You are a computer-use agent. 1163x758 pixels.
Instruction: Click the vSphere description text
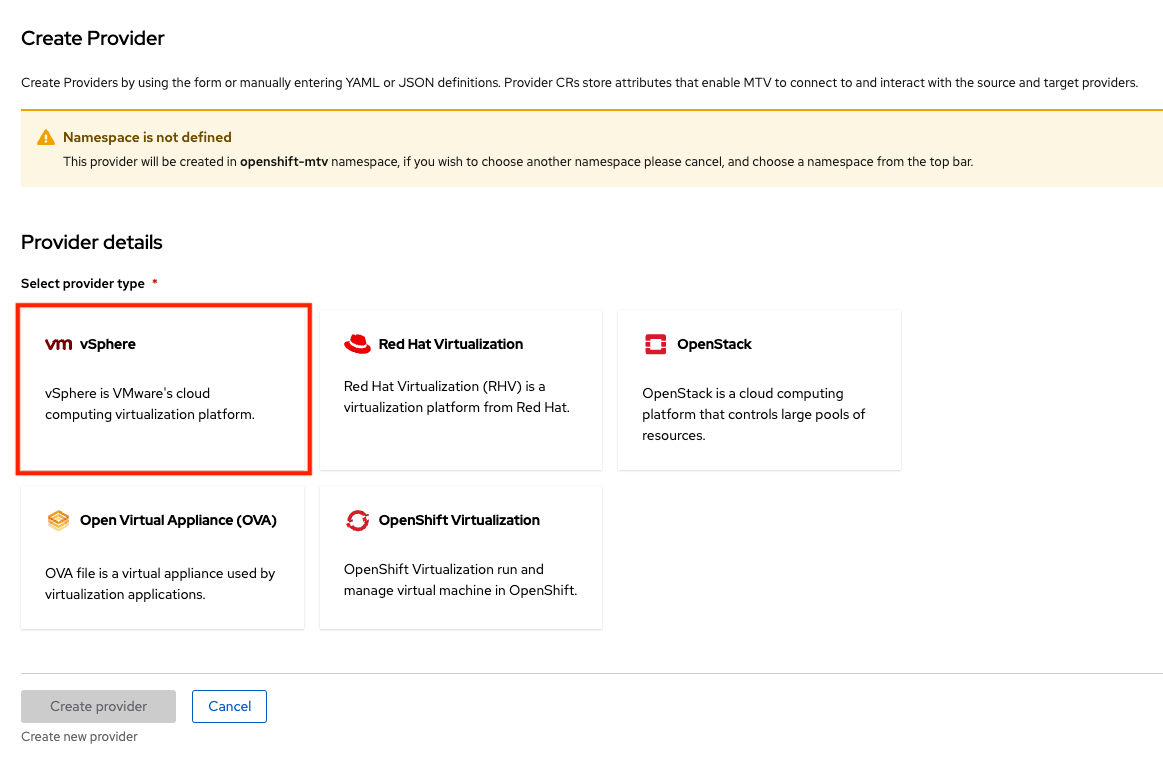click(x=150, y=403)
